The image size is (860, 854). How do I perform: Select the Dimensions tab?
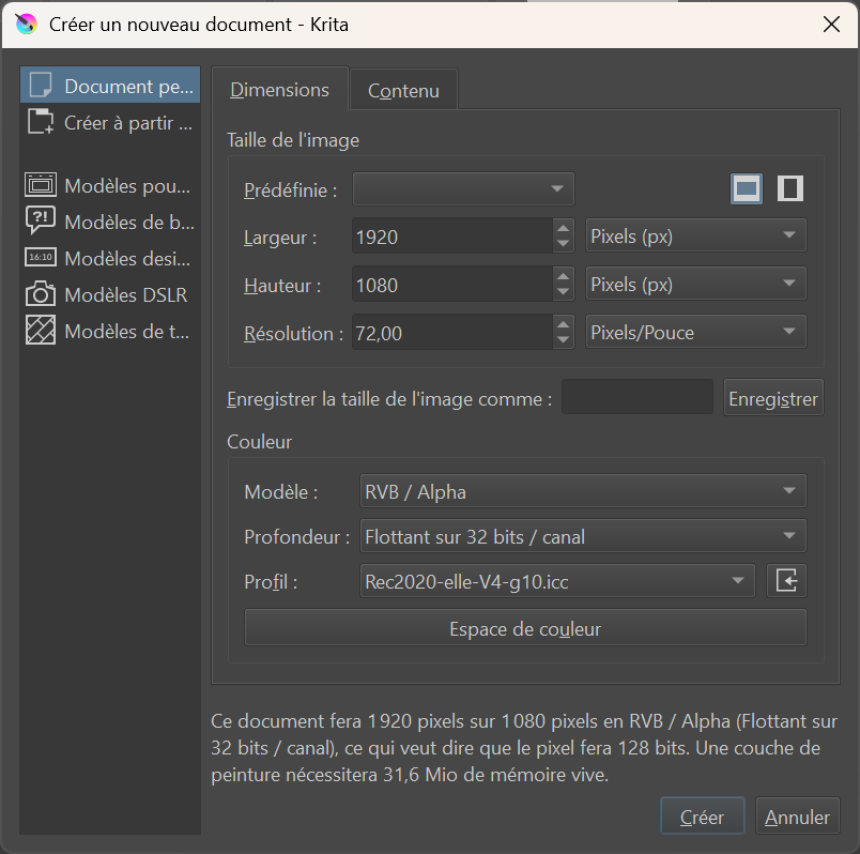280,90
